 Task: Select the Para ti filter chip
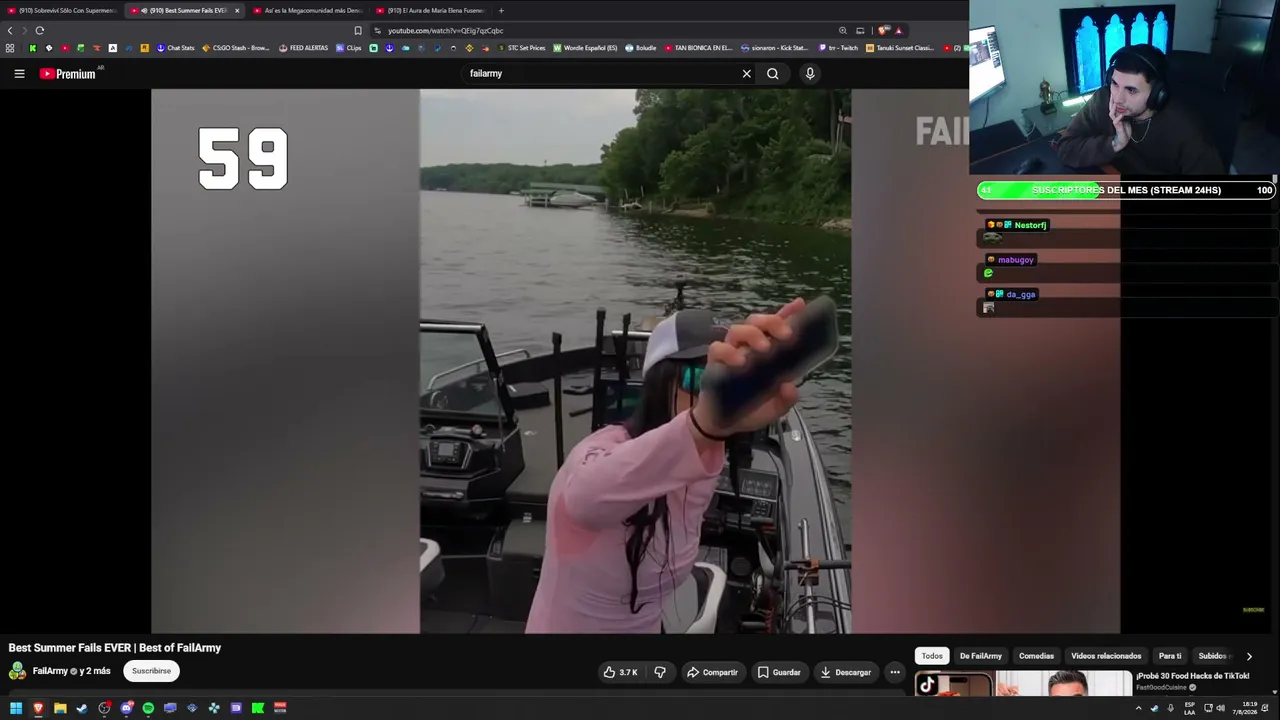click(1170, 656)
